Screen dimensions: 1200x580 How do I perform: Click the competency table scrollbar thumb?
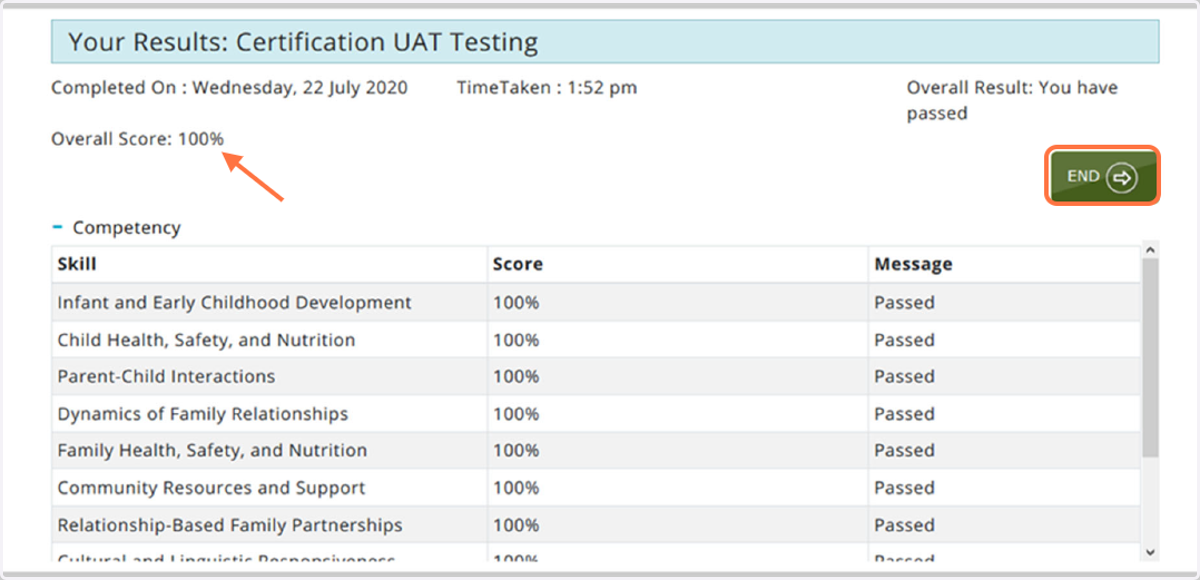click(x=1149, y=360)
